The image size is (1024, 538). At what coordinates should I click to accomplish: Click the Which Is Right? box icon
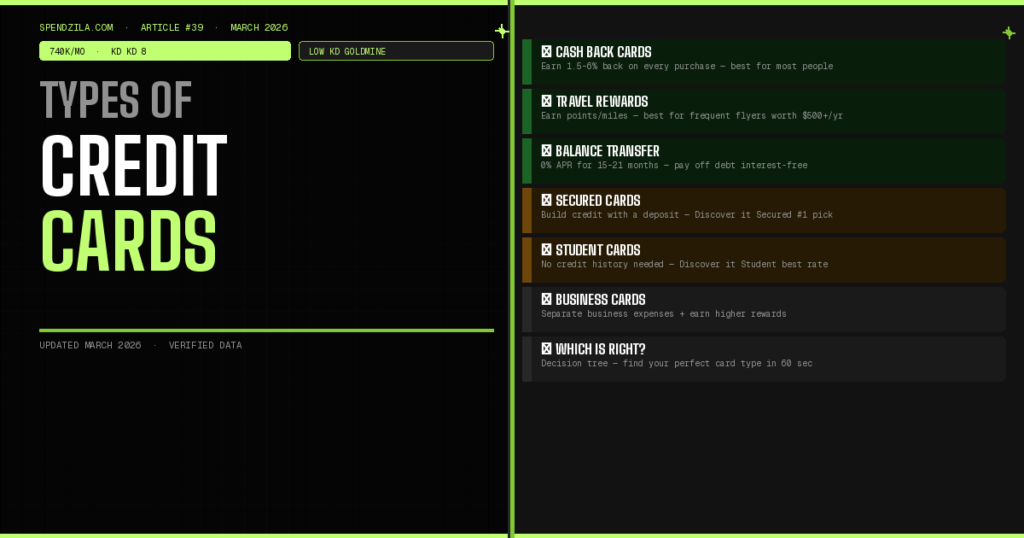click(x=546, y=349)
